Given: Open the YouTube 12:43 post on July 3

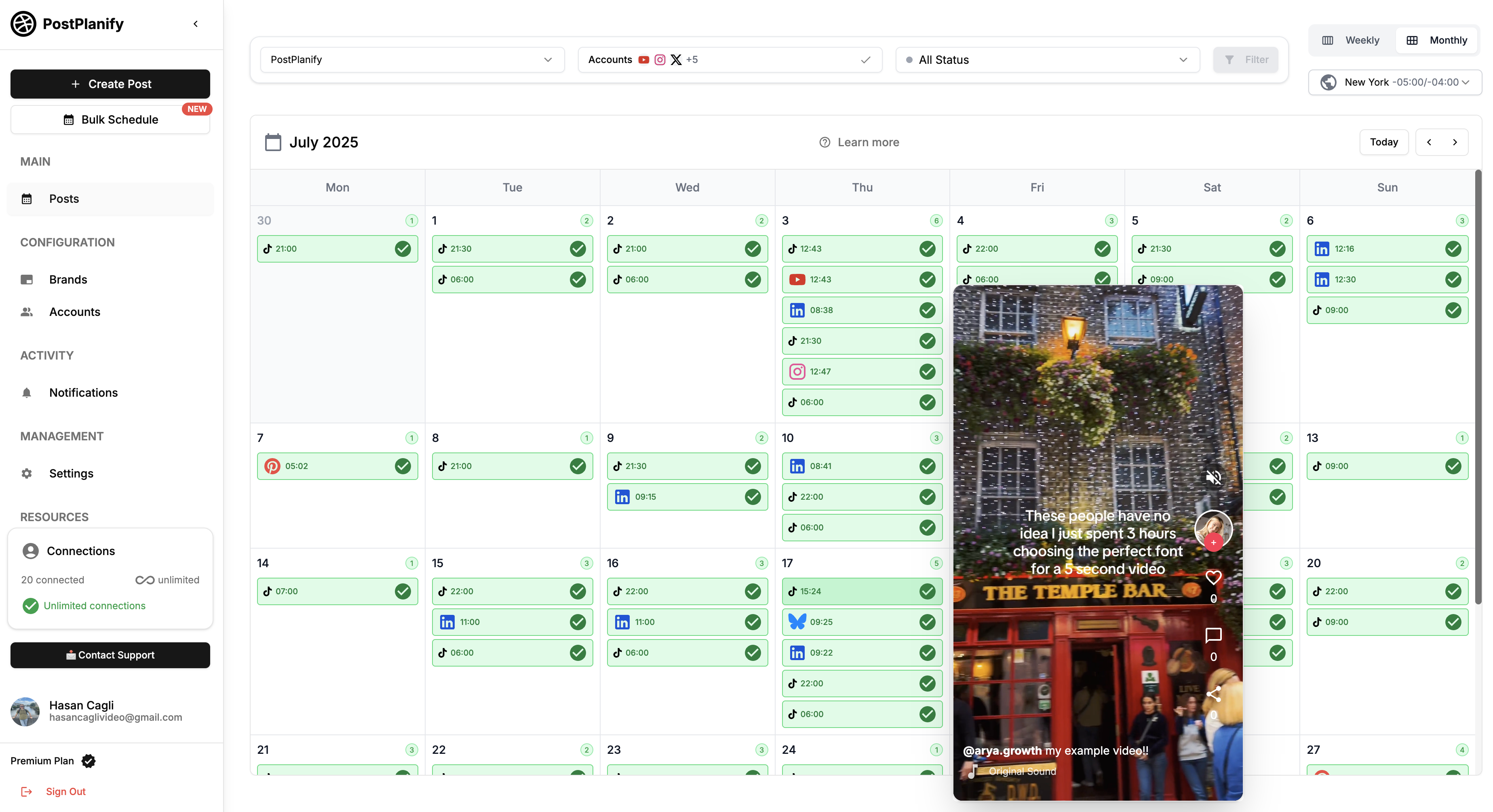Looking at the screenshot, I should pyautogui.click(x=862, y=279).
